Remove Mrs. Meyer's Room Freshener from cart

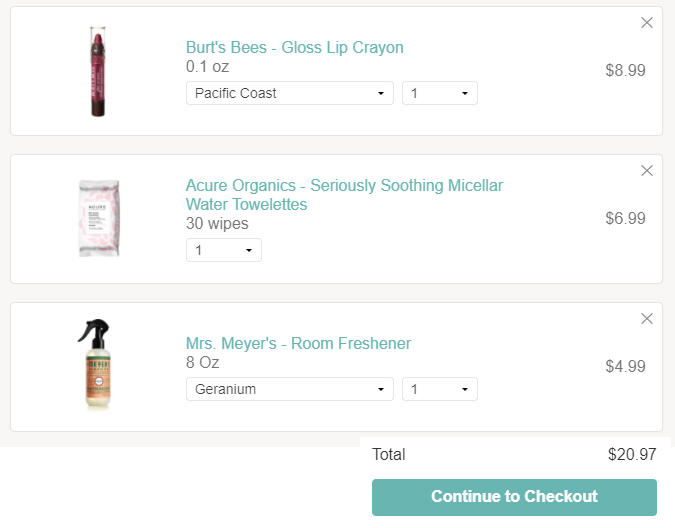click(647, 318)
